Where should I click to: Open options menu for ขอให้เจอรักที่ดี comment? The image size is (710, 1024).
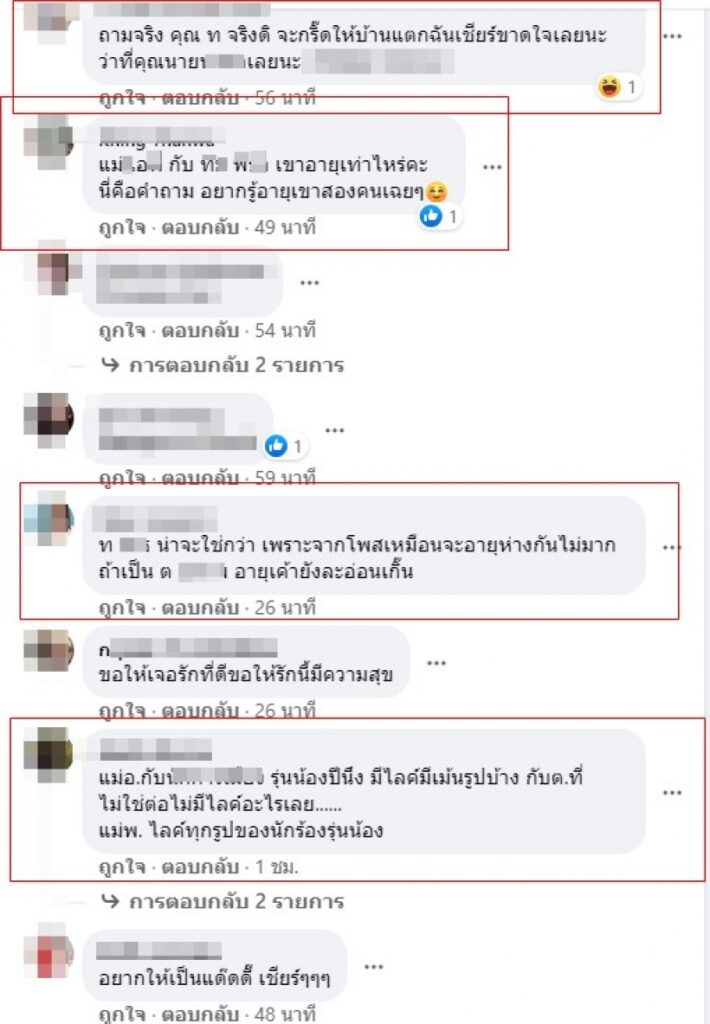[436, 664]
